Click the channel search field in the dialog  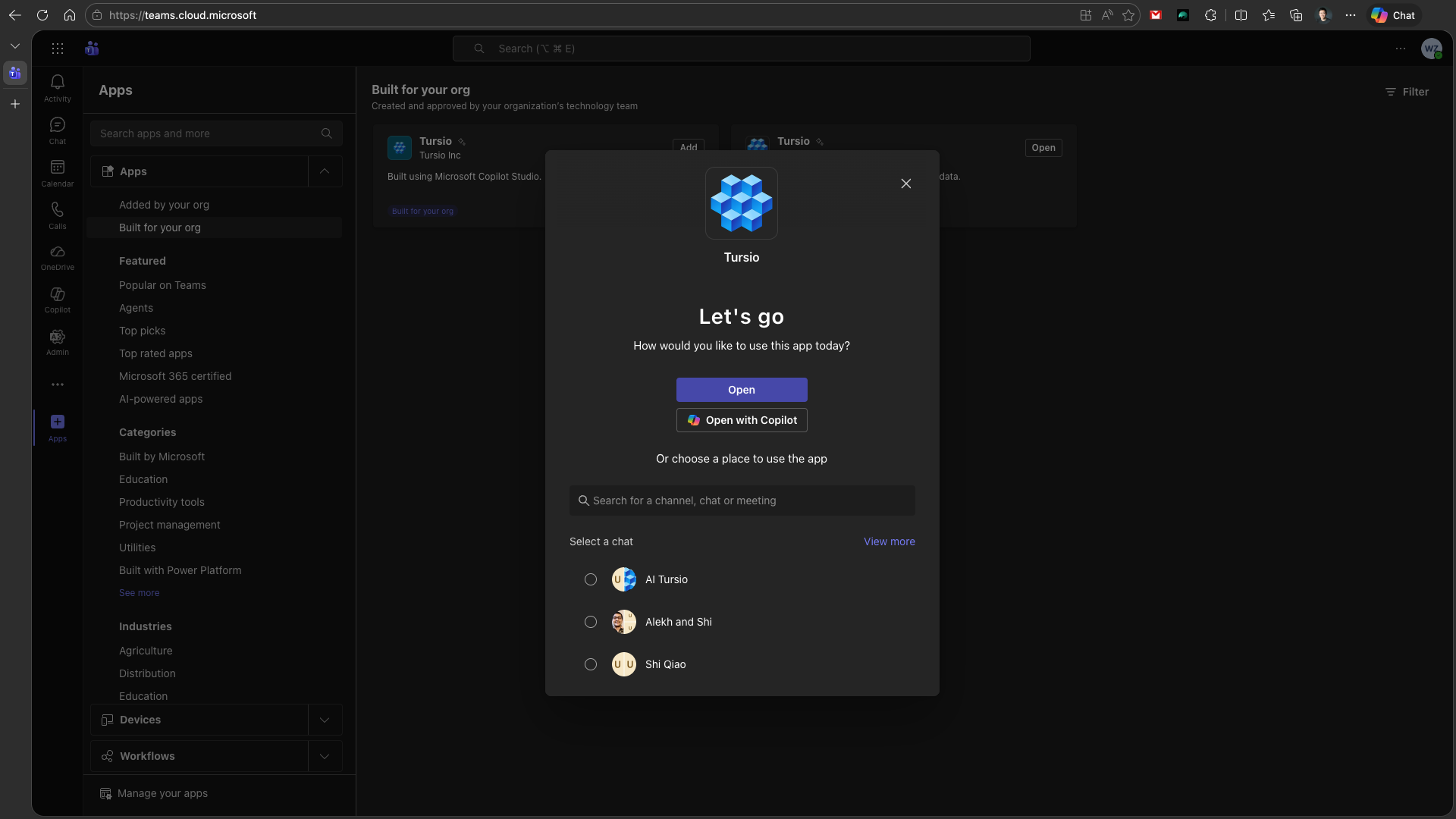pyautogui.click(x=741, y=500)
